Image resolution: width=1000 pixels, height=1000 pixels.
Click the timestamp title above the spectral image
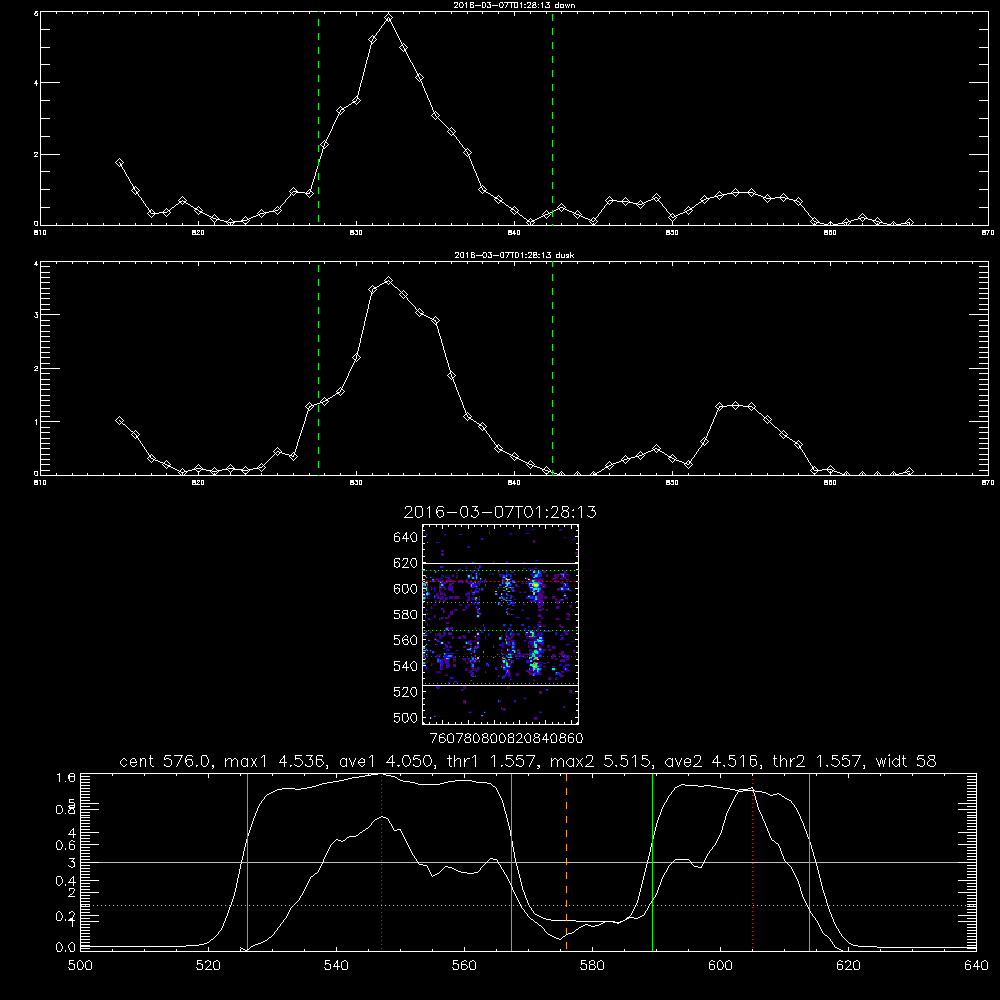500,512
